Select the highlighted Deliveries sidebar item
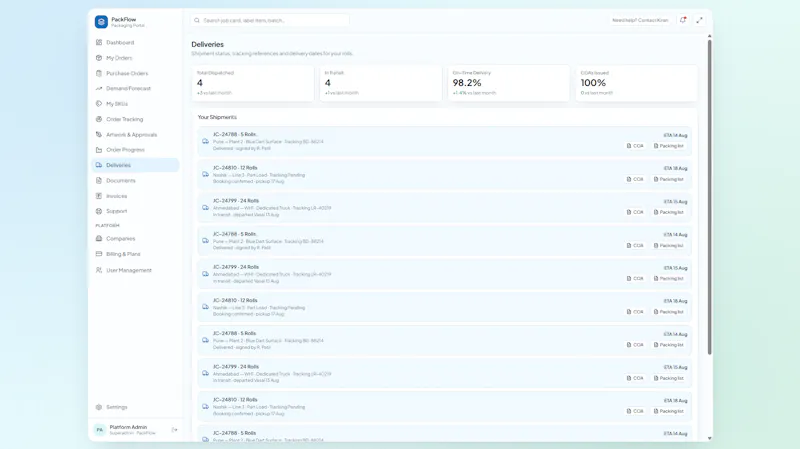This screenshot has height=449, width=800. pos(135,165)
